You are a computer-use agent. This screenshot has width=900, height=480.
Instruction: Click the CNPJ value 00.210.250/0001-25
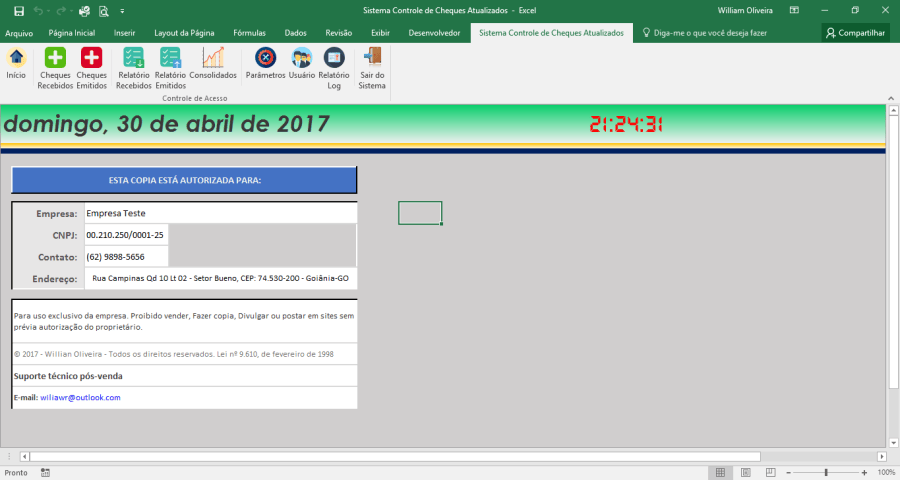point(126,235)
